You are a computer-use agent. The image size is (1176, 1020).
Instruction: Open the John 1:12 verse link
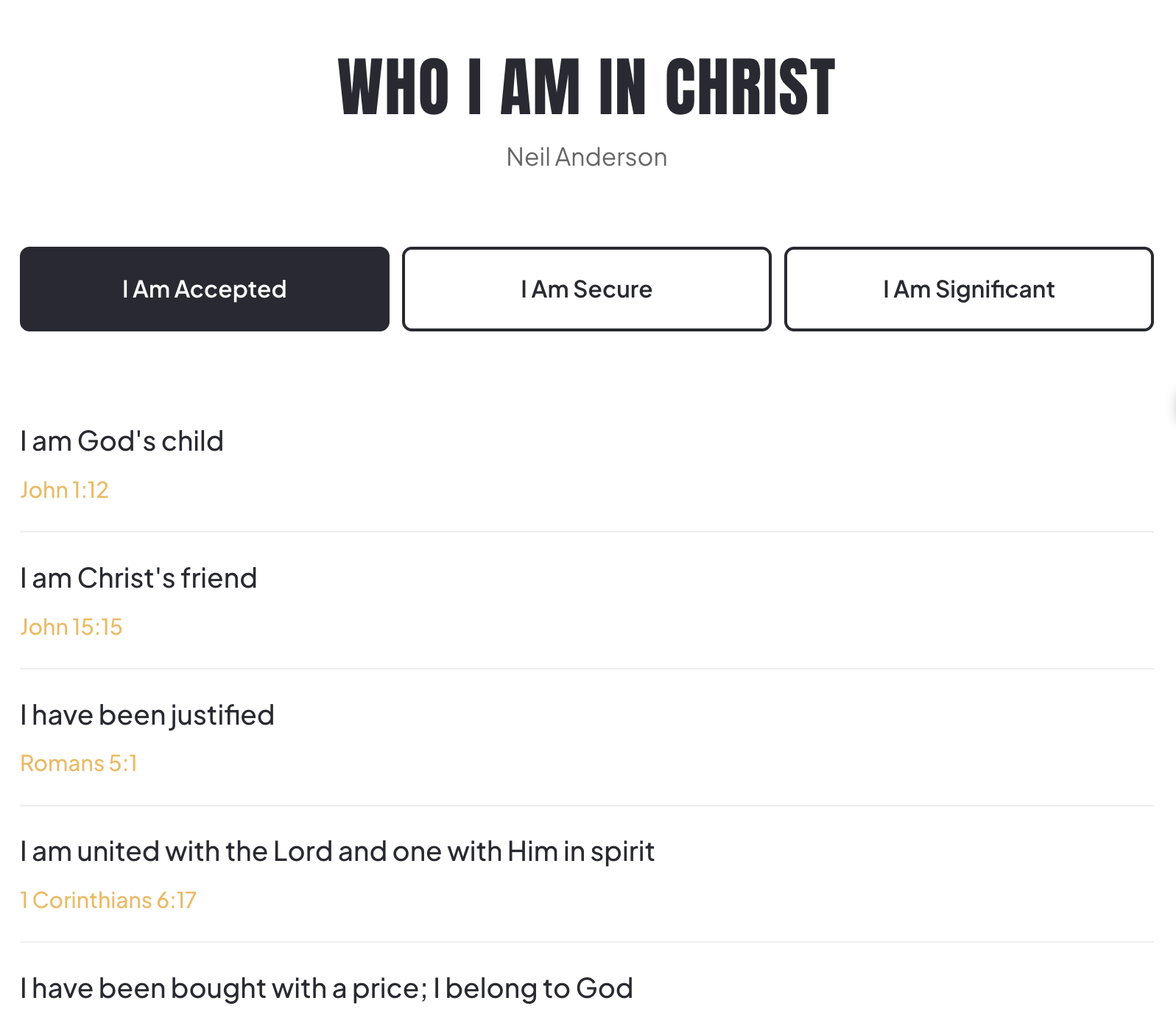click(65, 490)
